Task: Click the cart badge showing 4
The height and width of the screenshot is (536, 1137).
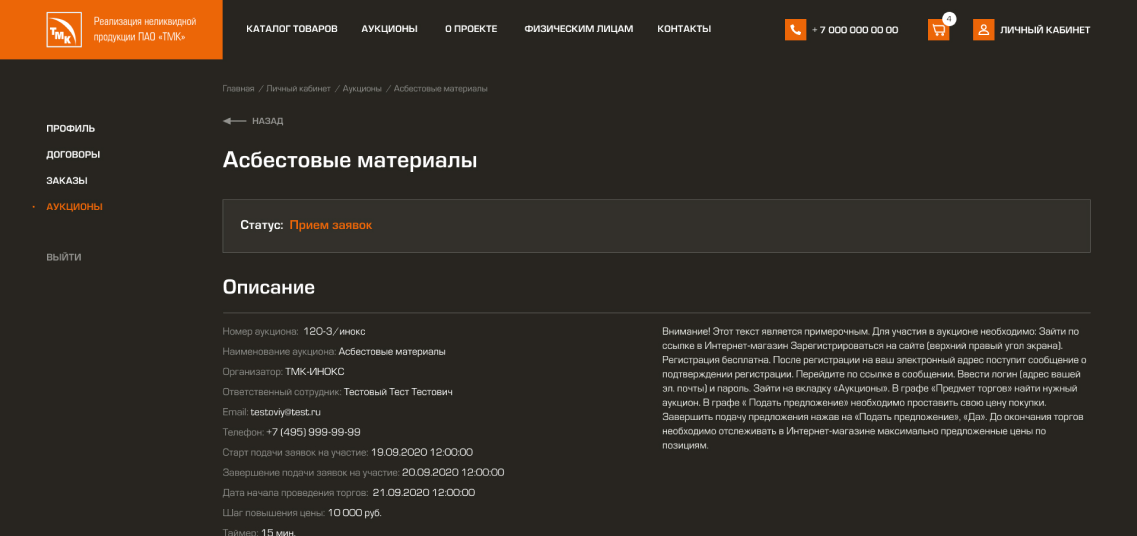Action: pyautogui.click(x=948, y=19)
